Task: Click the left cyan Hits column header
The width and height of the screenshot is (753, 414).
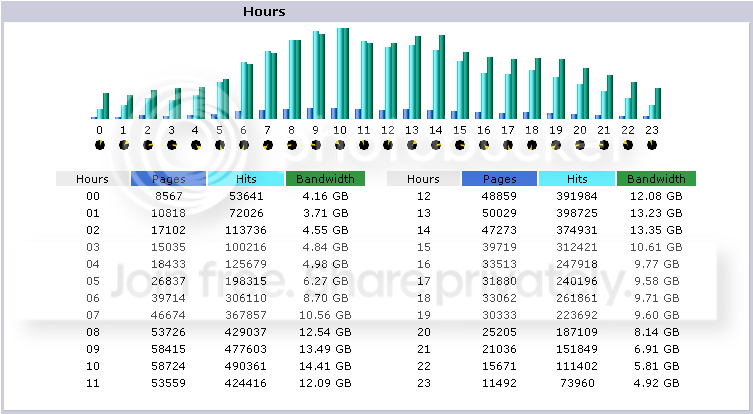Action: pyautogui.click(x=246, y=179)
